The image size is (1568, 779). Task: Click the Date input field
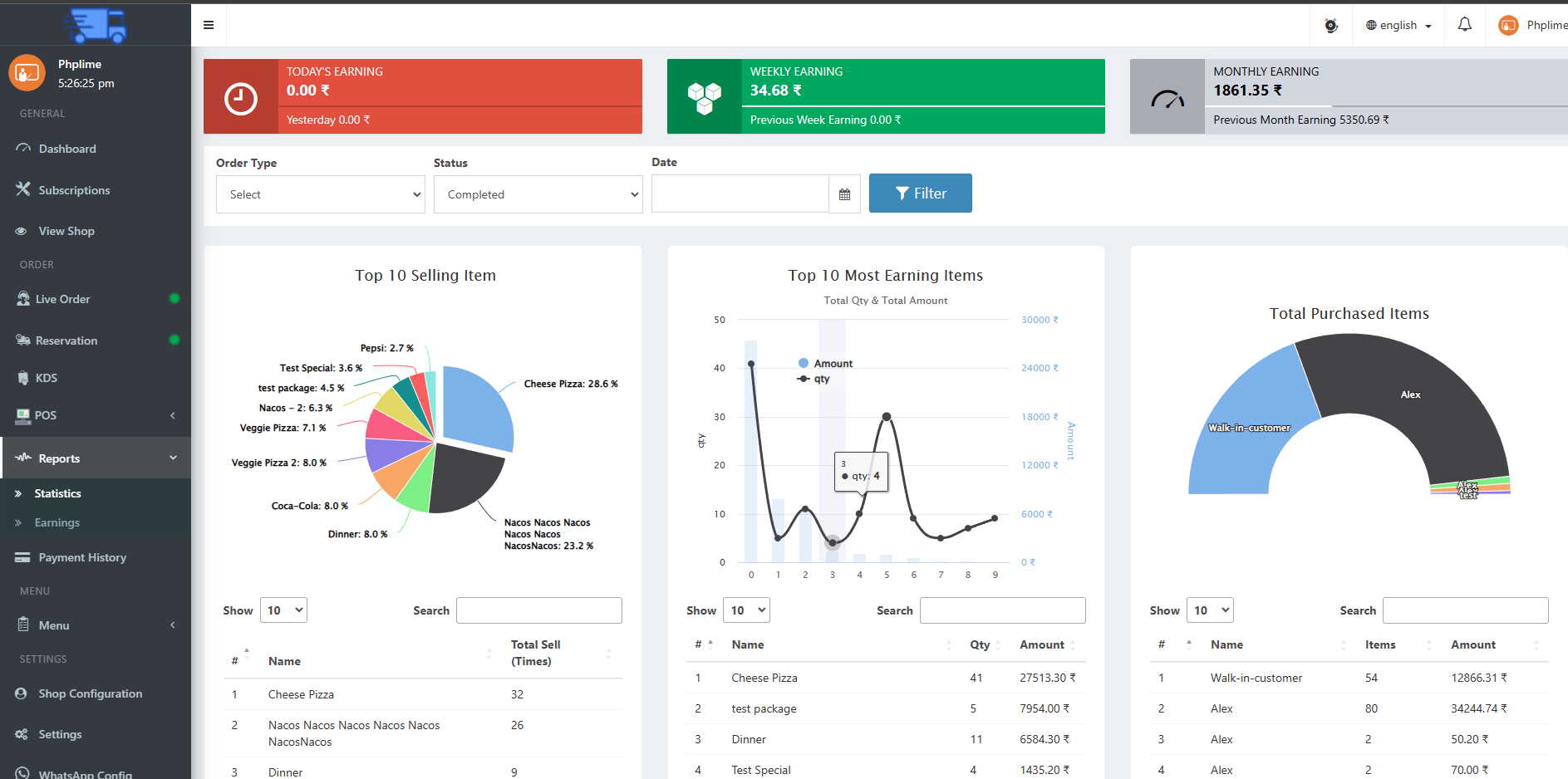click(x=740, y=194)
